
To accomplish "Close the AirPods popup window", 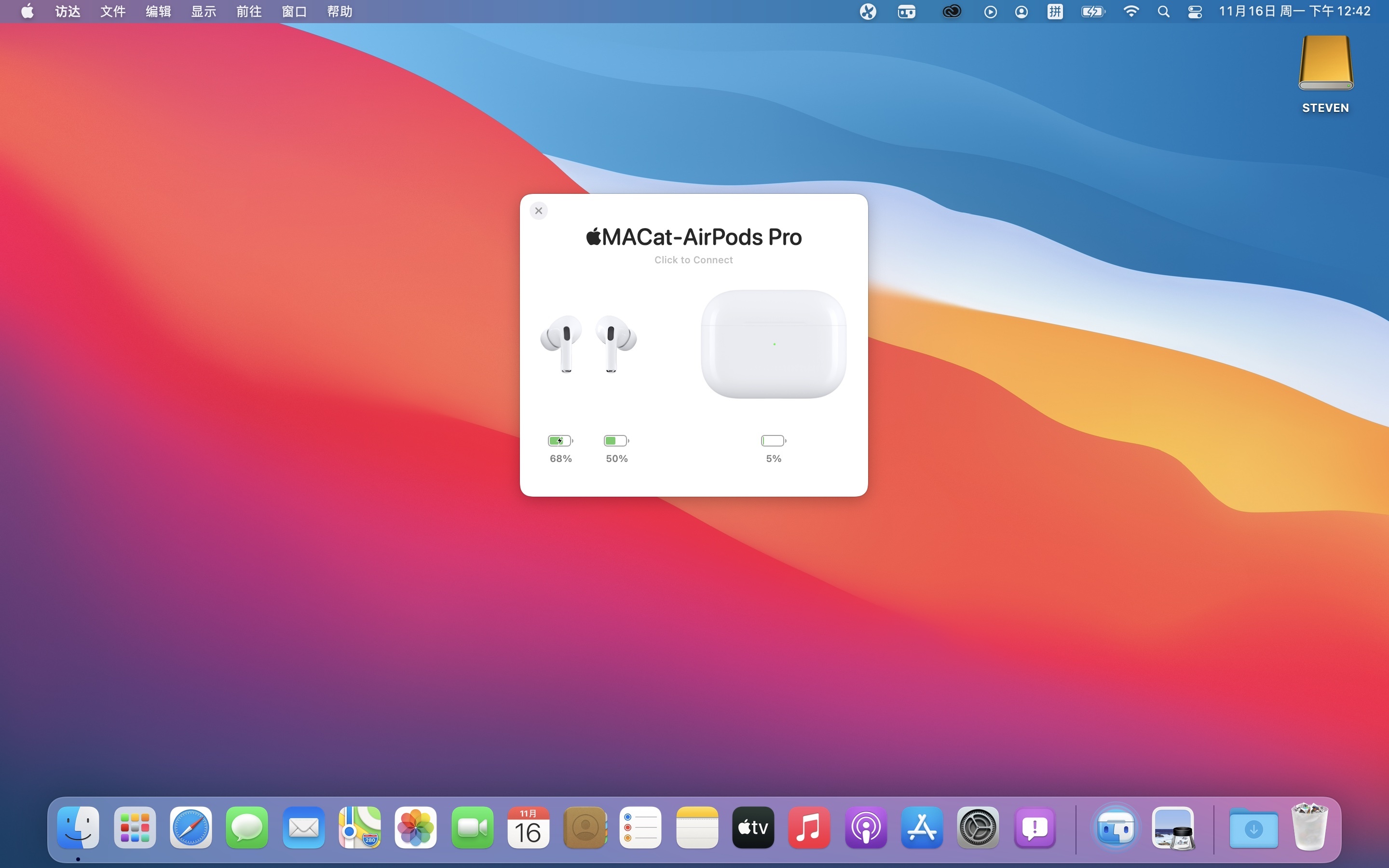I will pos(538,211).
